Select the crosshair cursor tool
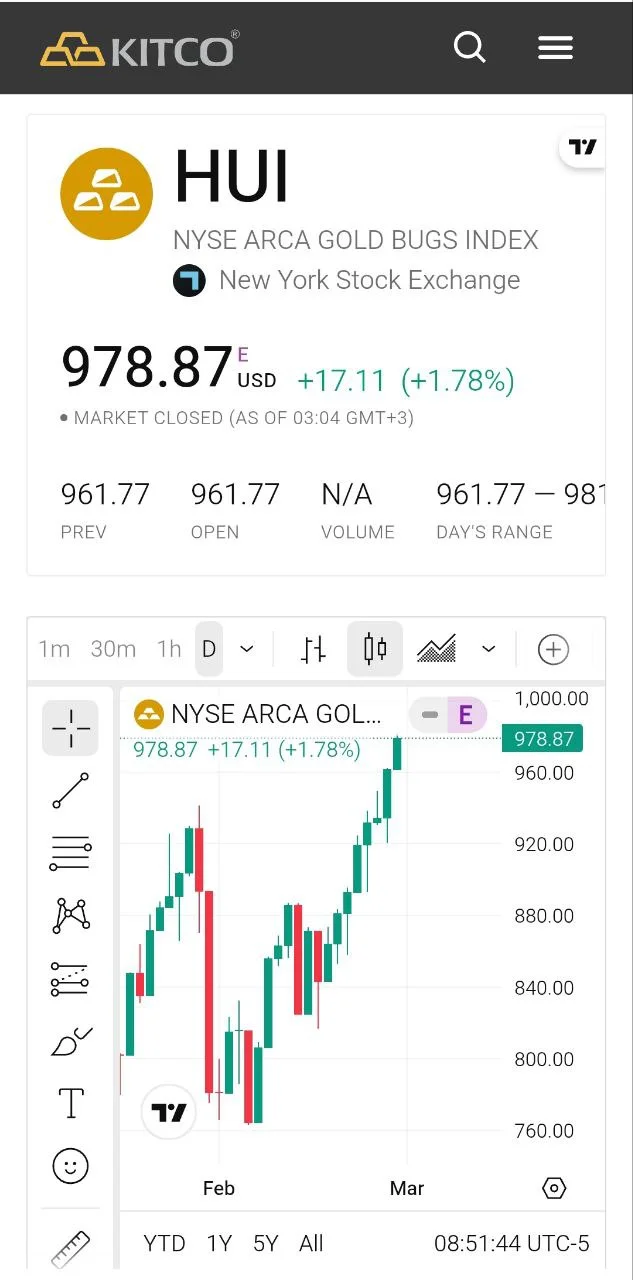This screenshot has width=633, height=1280. (71, 728)
